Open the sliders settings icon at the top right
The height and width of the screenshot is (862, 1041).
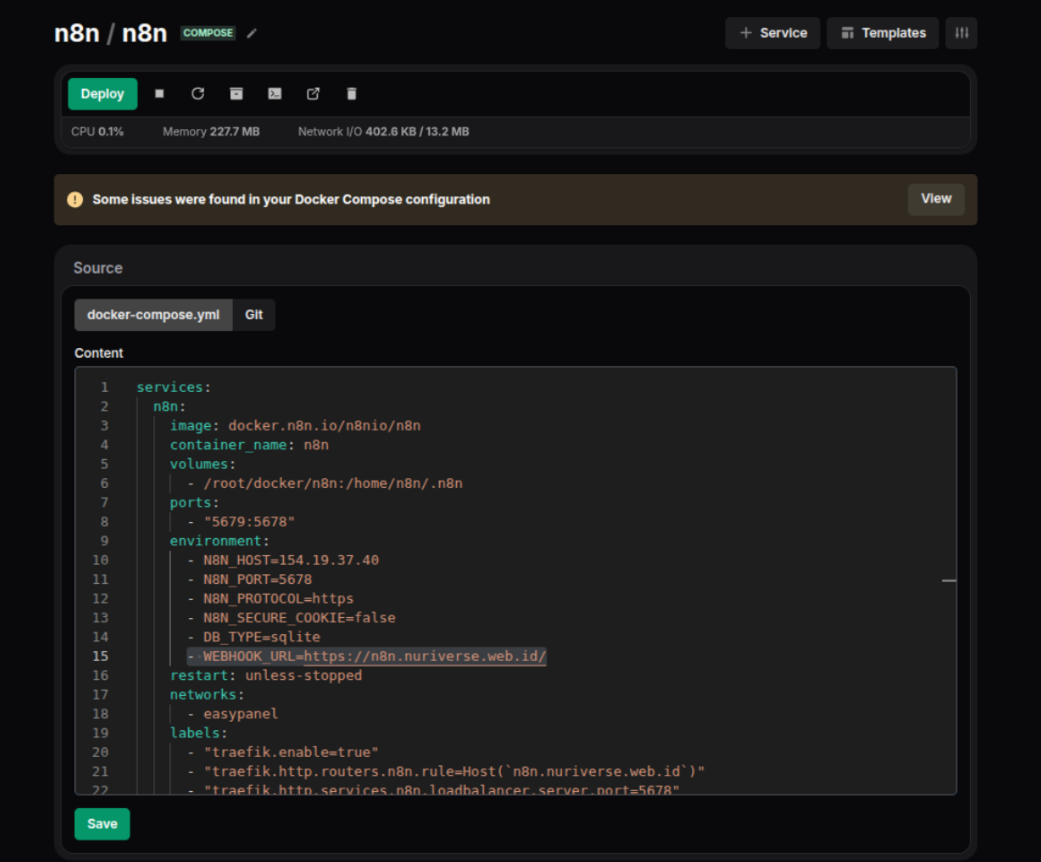click(961, 33)
